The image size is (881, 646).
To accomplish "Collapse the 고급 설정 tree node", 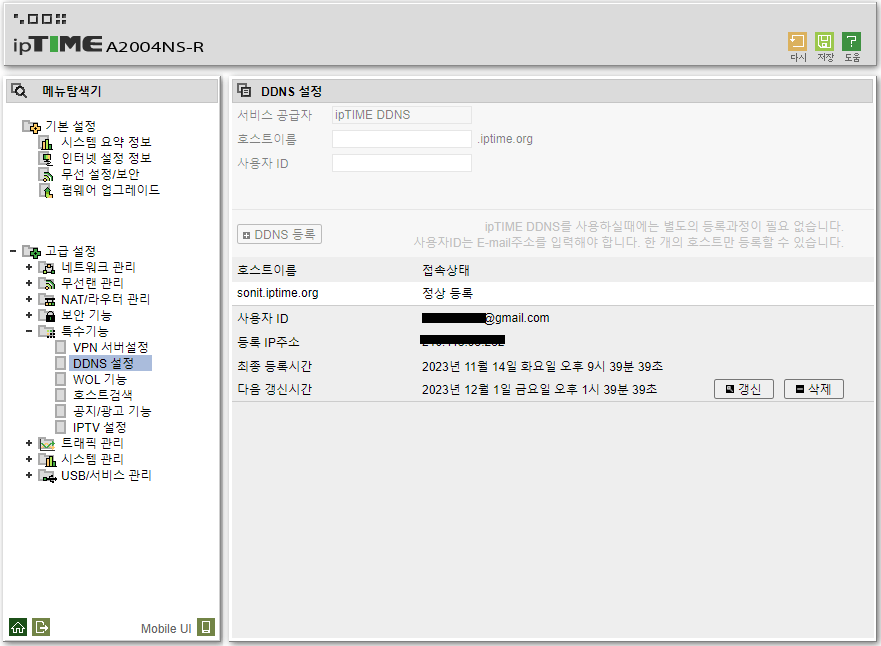I will coord(13,251).
